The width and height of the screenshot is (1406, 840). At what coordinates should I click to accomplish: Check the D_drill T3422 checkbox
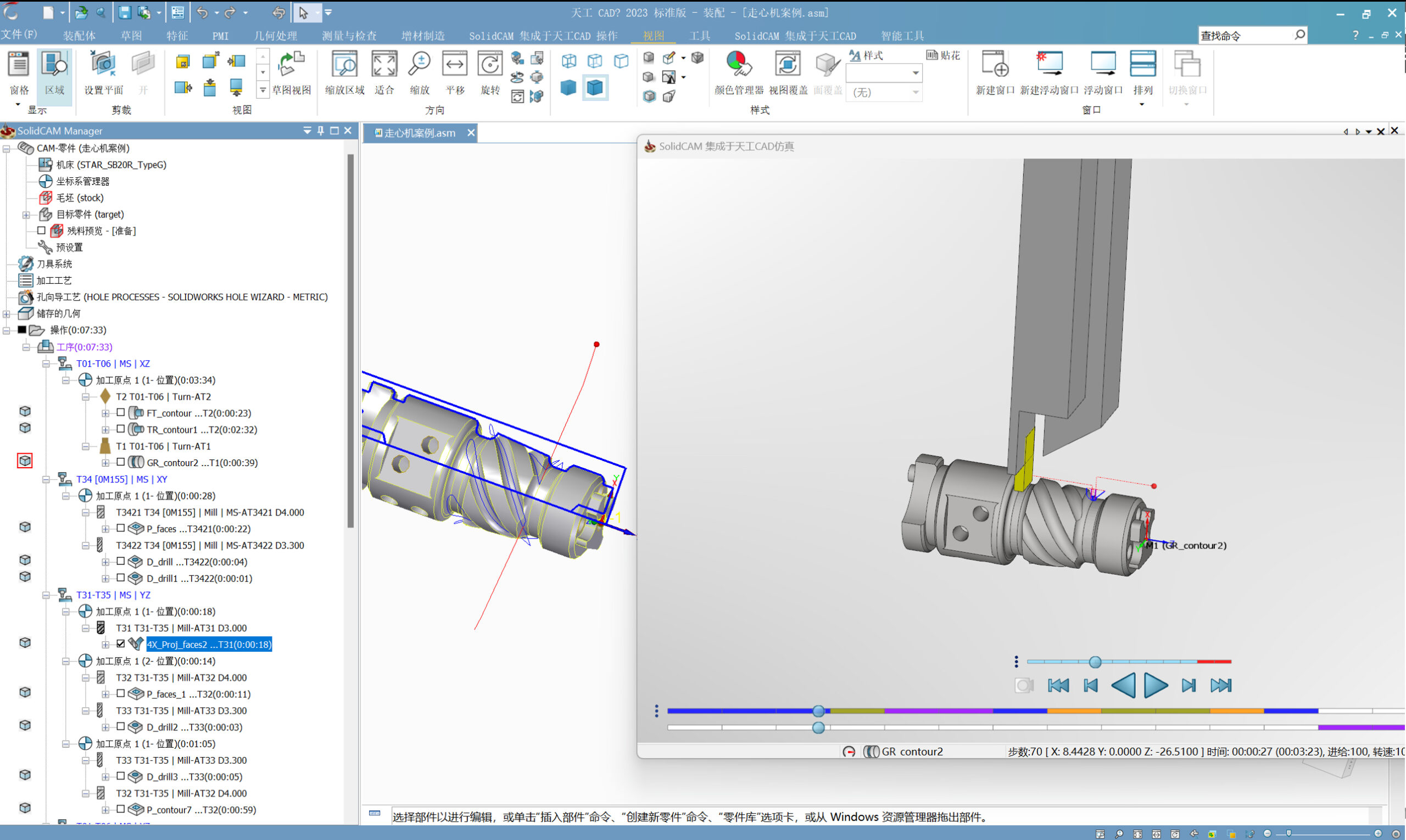point(121,561)
